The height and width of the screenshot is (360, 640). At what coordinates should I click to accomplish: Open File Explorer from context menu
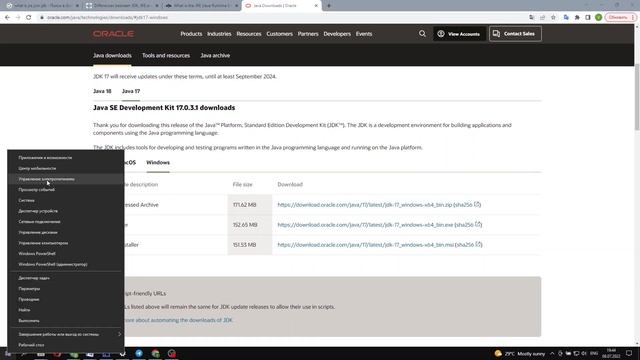[x=65, y=299]
